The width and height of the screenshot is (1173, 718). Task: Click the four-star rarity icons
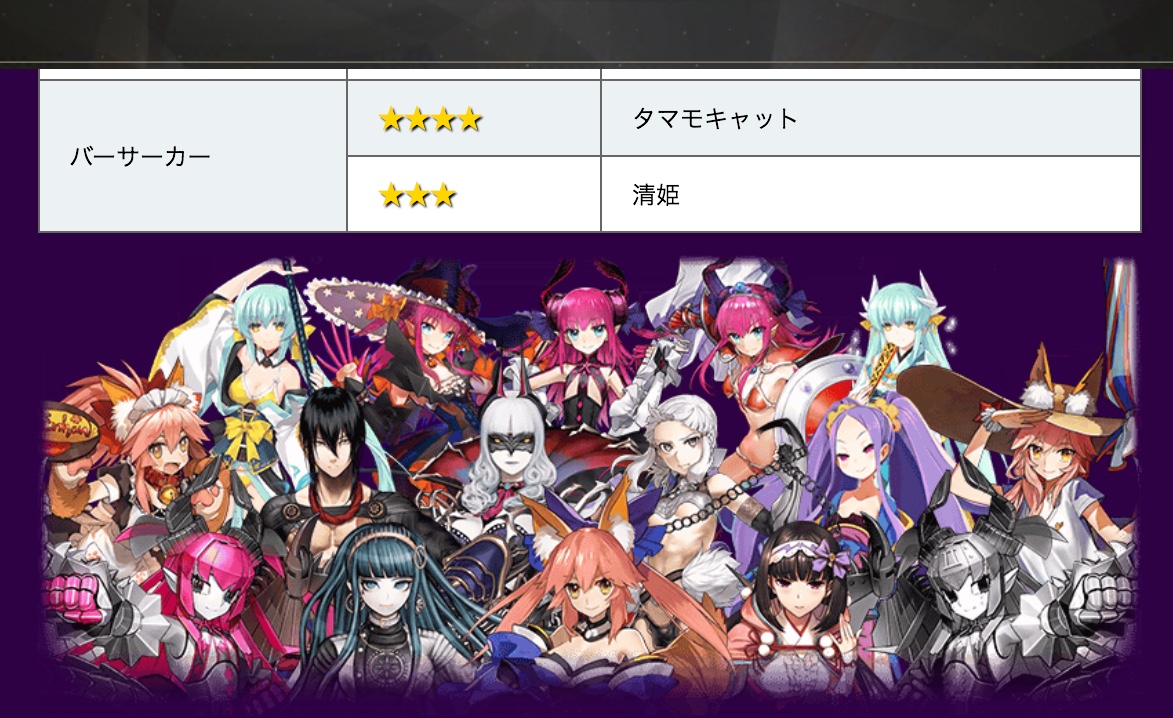430,119
